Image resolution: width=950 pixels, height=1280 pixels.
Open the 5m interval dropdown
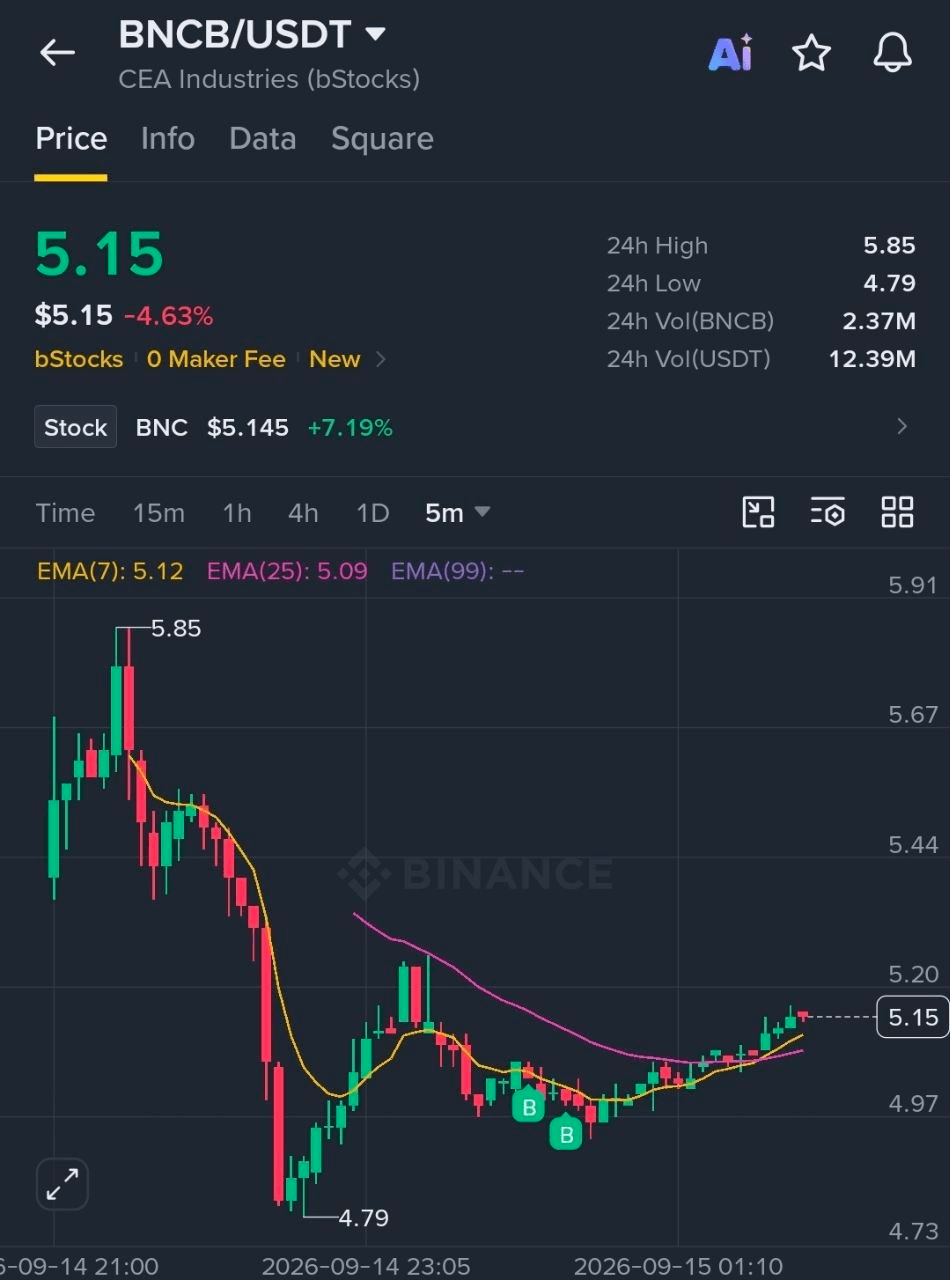tap(457, 513)
